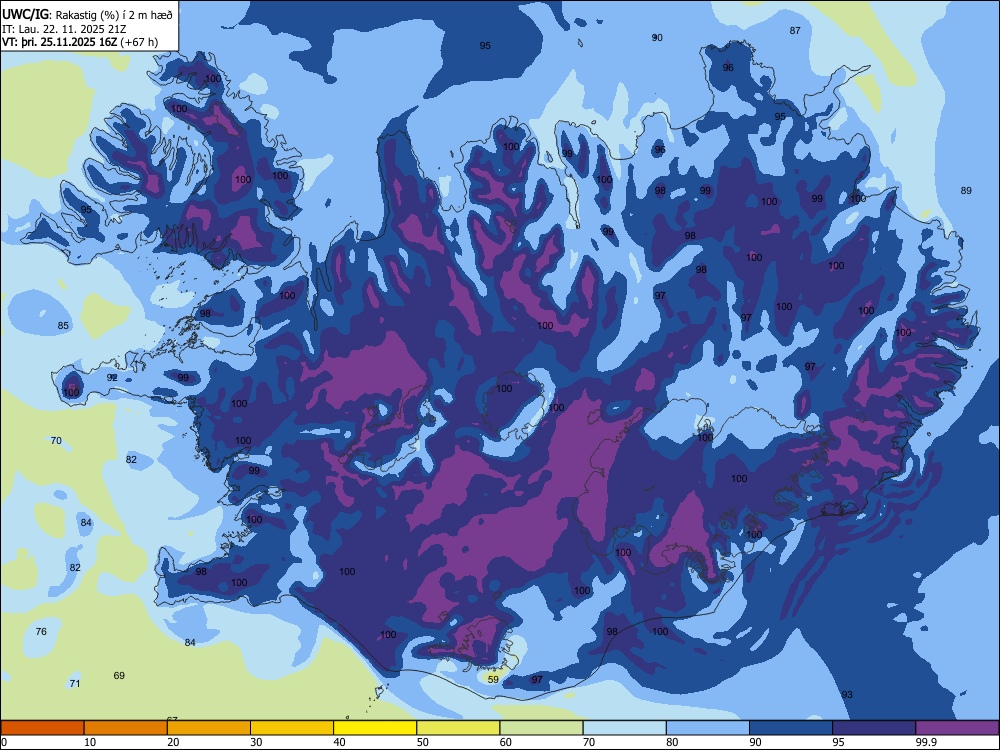Click the "(+67 h)" forecast offset
1000x750 pixels.
coord(139,43)
